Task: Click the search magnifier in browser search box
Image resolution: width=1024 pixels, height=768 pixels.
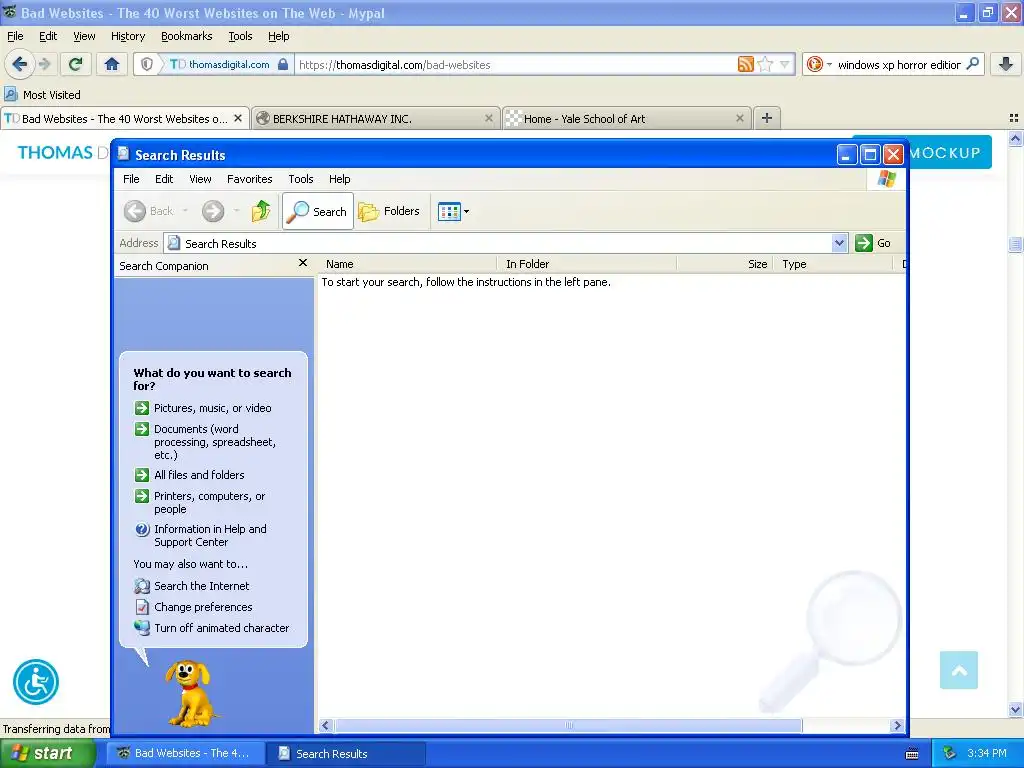Action: (x=972, y=64)
